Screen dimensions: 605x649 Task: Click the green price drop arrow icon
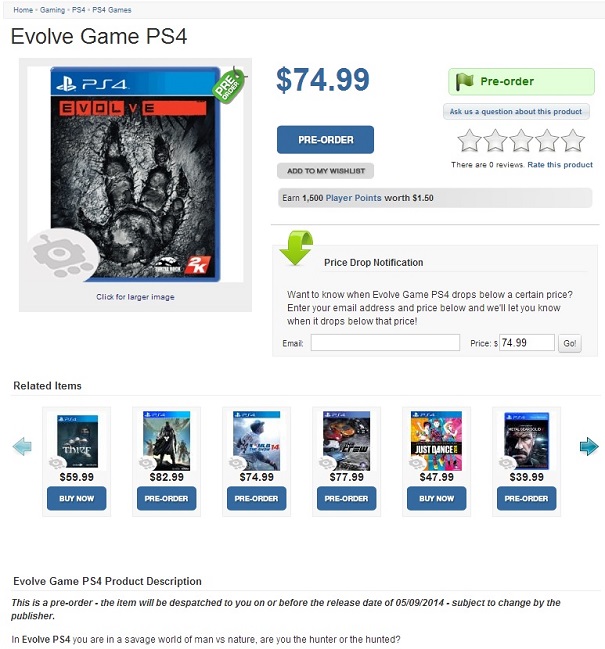pyautogui.click(x=296, y=248)
